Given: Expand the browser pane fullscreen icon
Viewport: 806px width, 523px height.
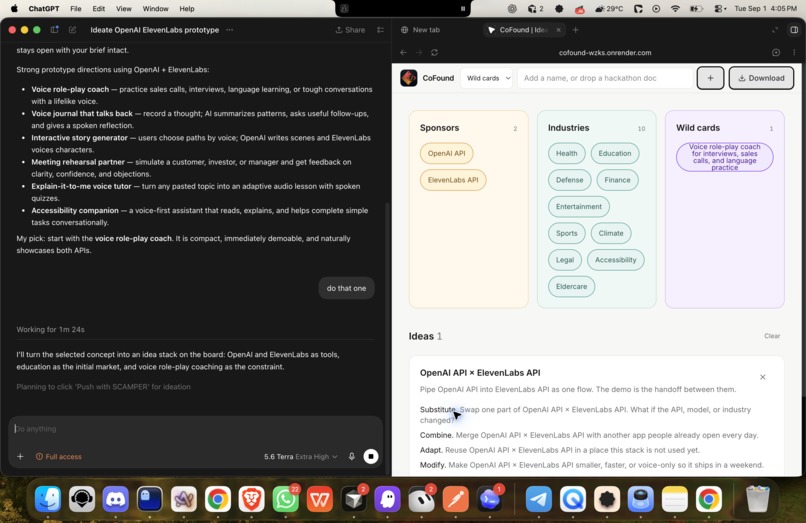Looking at the screenshot, I should (775, 30).
